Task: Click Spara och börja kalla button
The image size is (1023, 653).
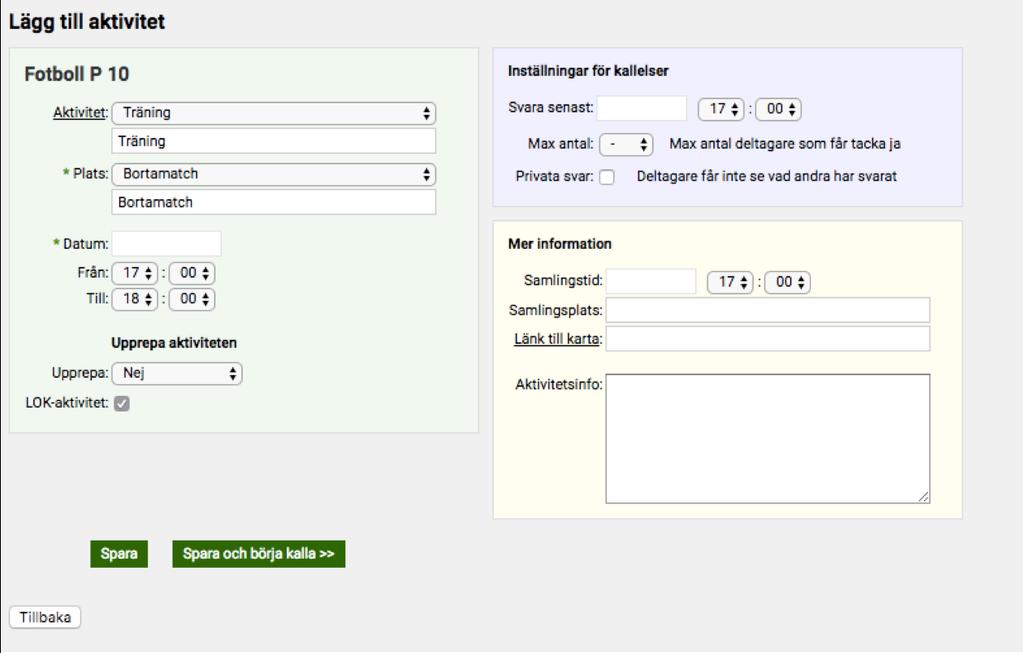Action: pyautogui.click(x=258, y=554)
